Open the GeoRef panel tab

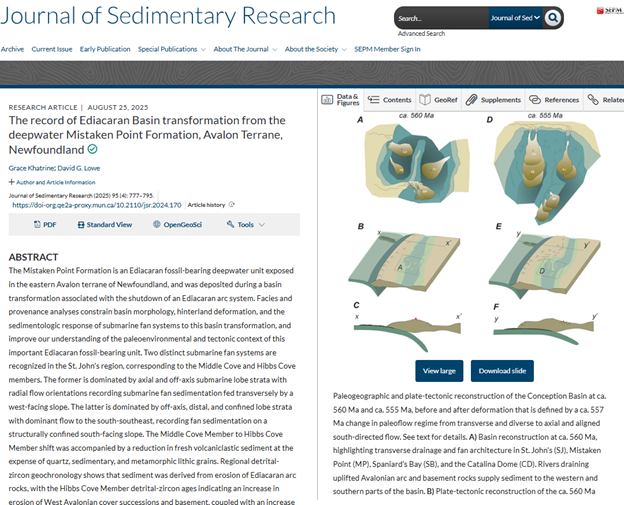click(440, 100)
